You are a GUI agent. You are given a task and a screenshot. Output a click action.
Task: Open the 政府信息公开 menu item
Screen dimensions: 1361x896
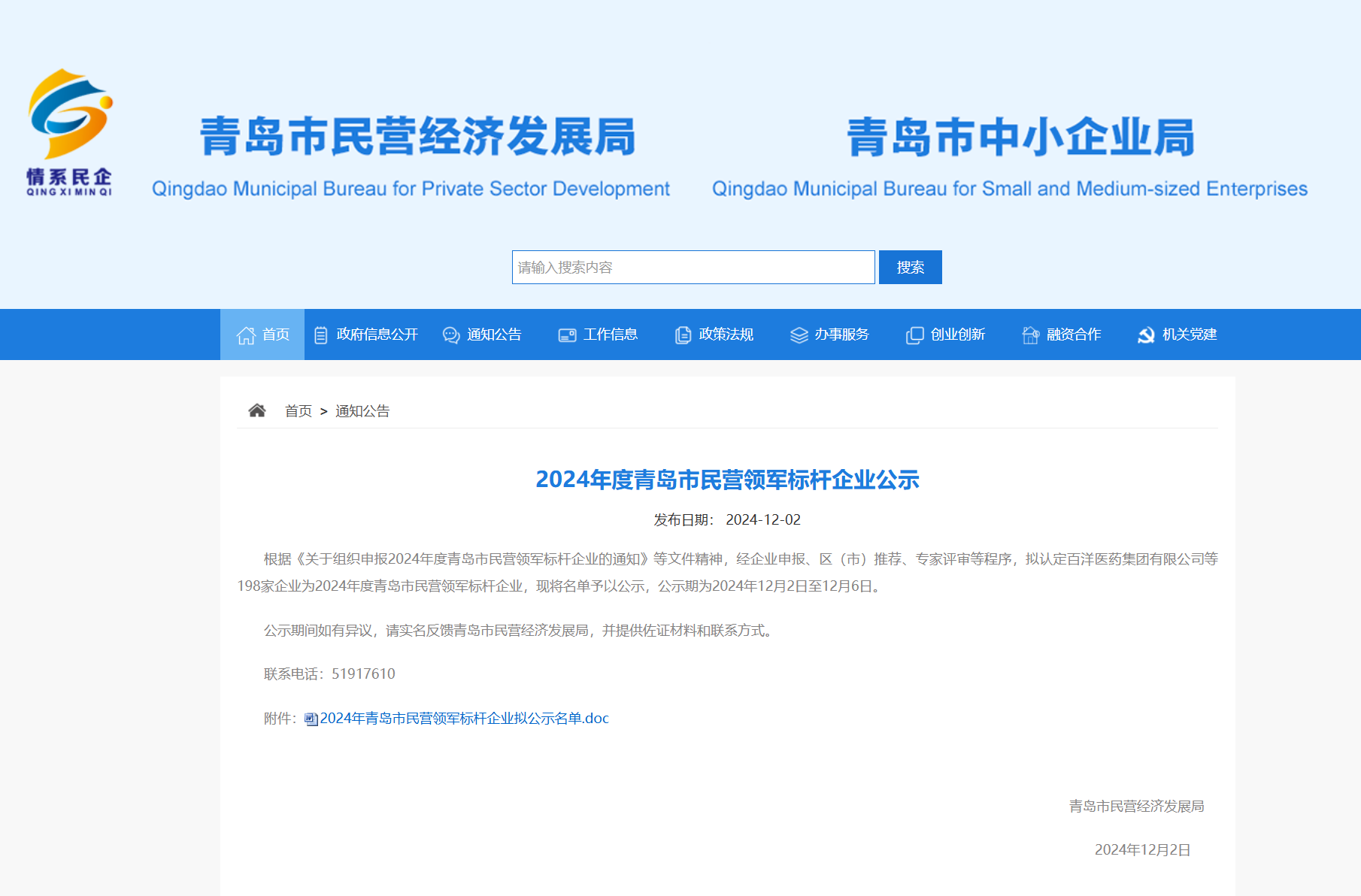(377, 334)
